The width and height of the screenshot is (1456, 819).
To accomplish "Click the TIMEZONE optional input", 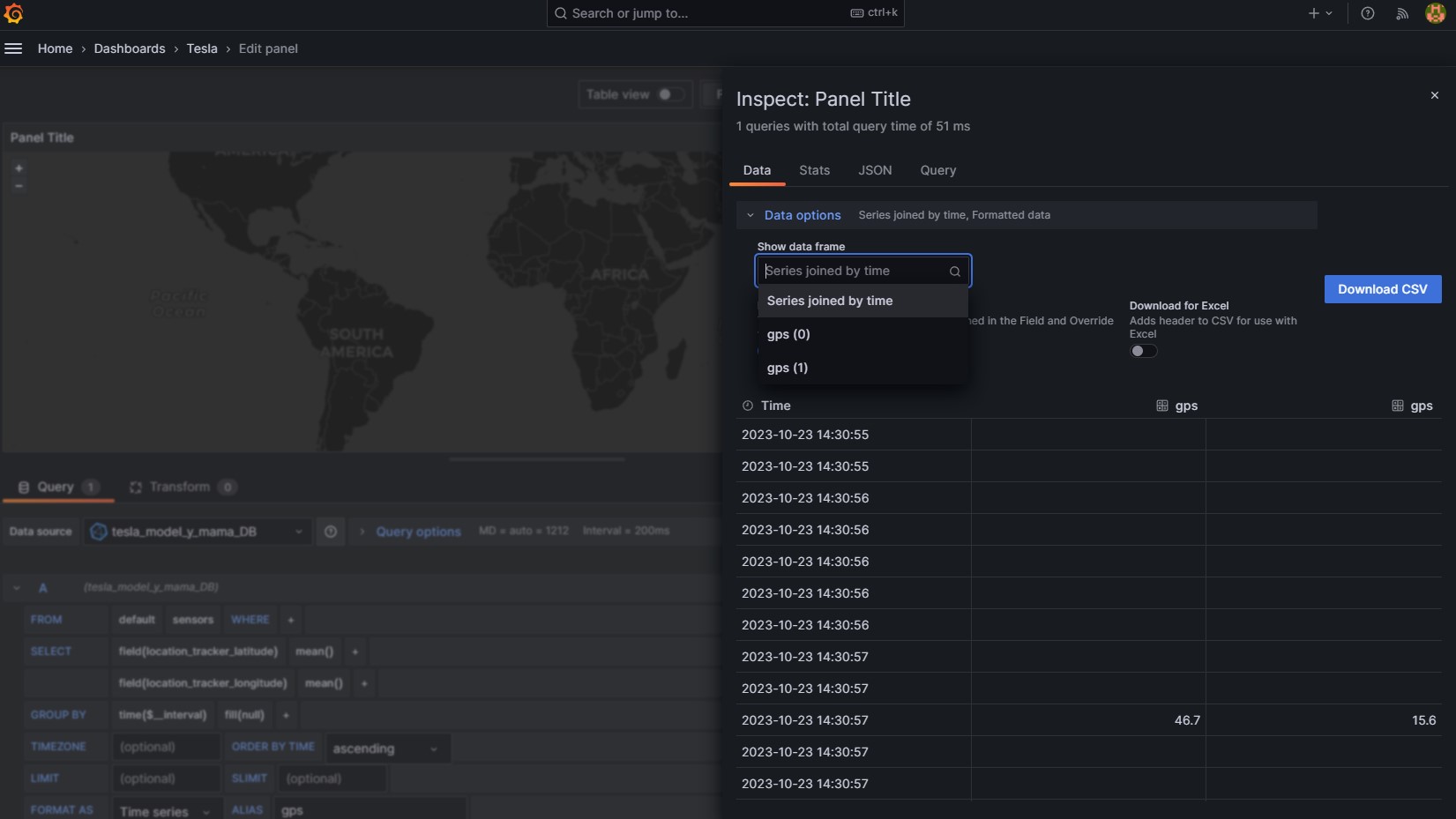I will click(x=166, y=747).
